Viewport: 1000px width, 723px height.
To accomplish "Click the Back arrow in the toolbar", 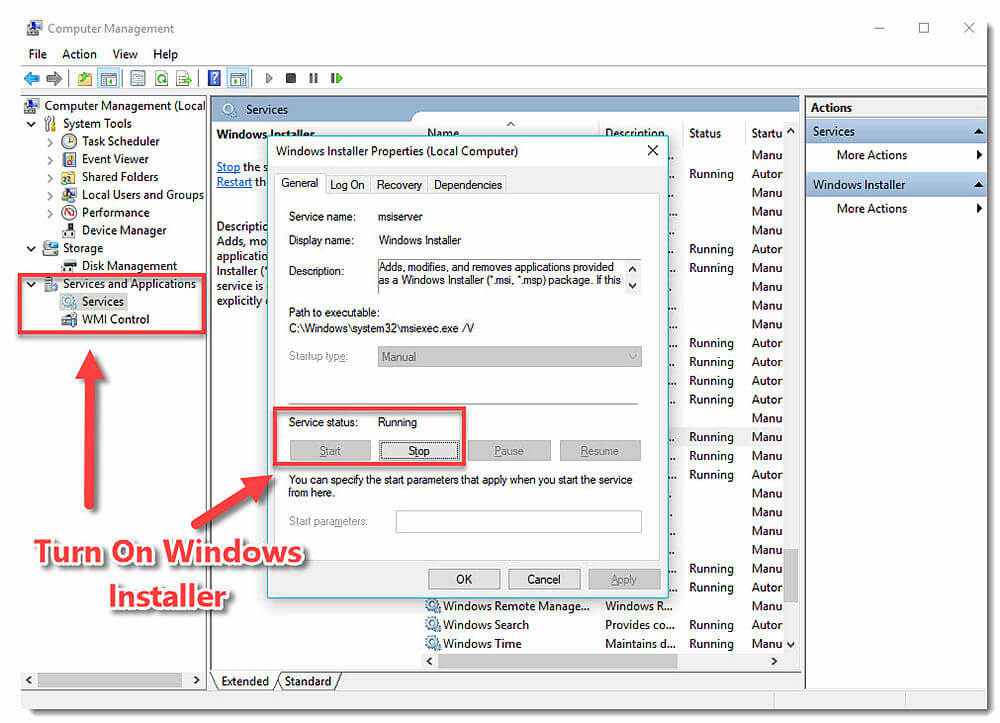I will (x=31, y=78).
